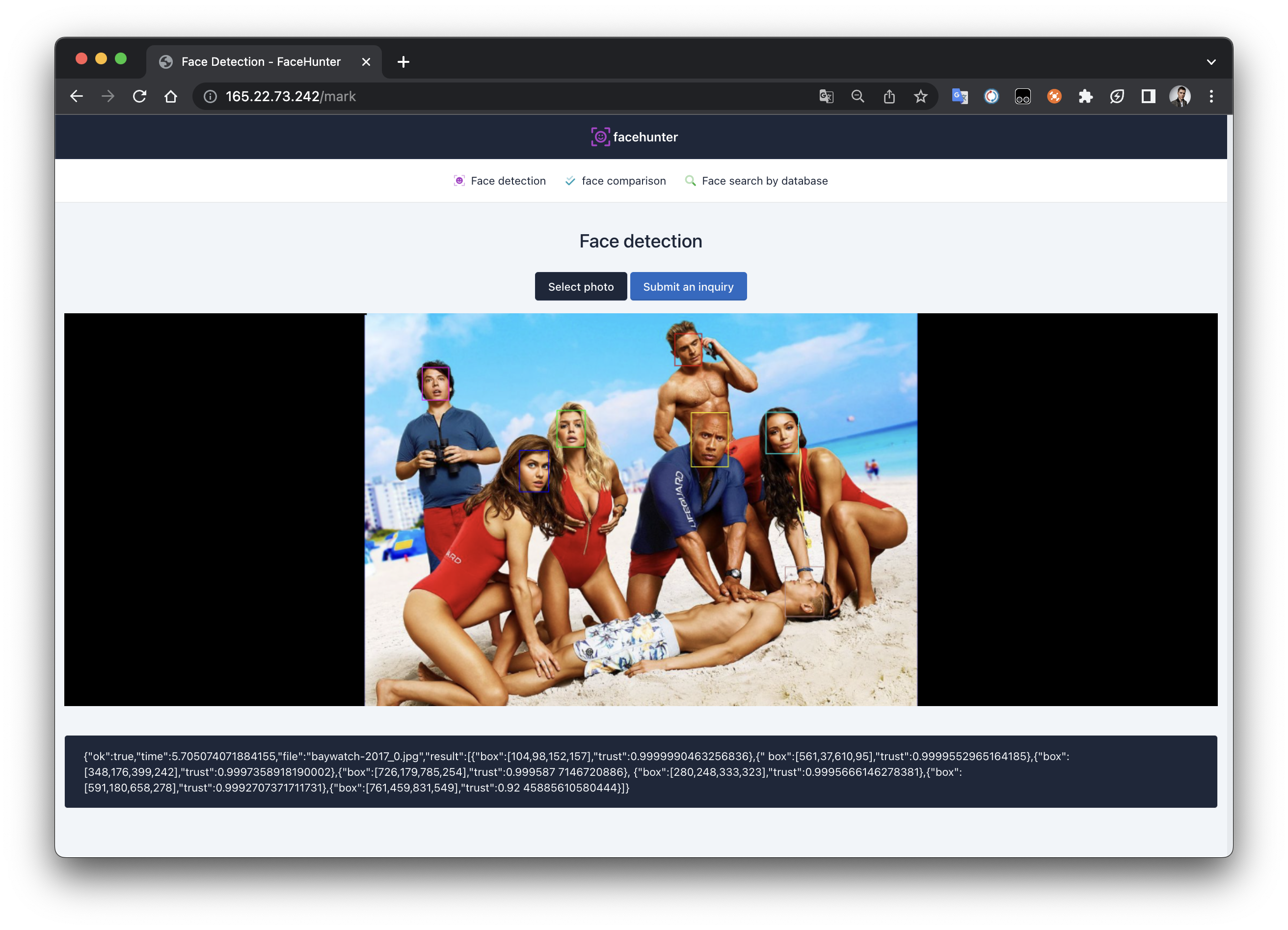Click the purple face detection icon

[x=459, y=181]
